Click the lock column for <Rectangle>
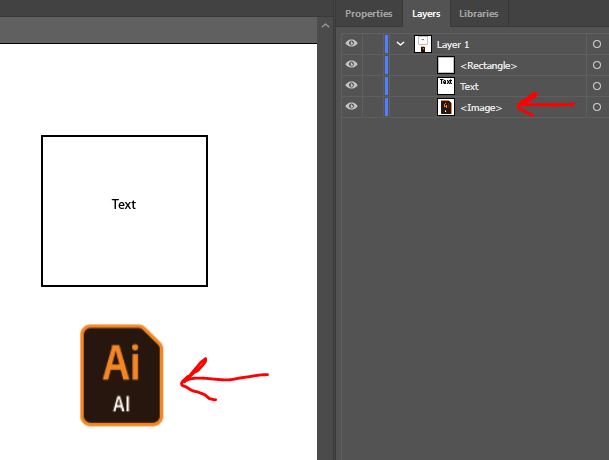 coord(372,65)
